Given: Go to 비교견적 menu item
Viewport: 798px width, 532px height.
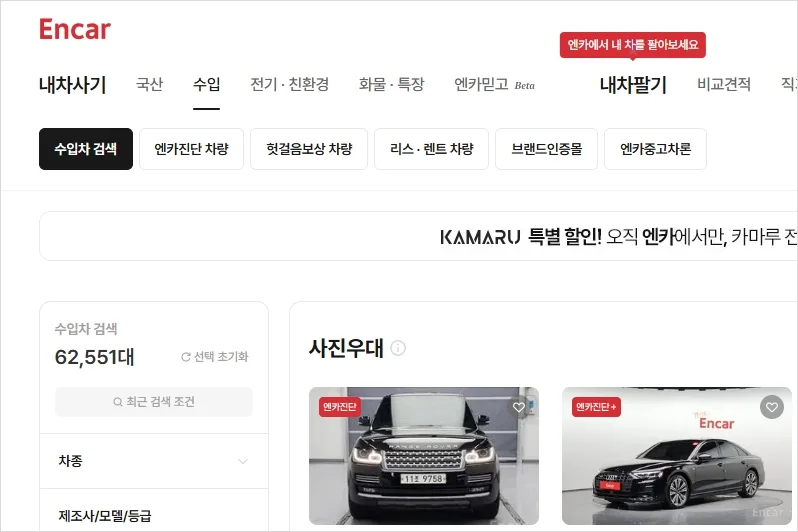Looking at the screenshot, I should coord(724,84).
